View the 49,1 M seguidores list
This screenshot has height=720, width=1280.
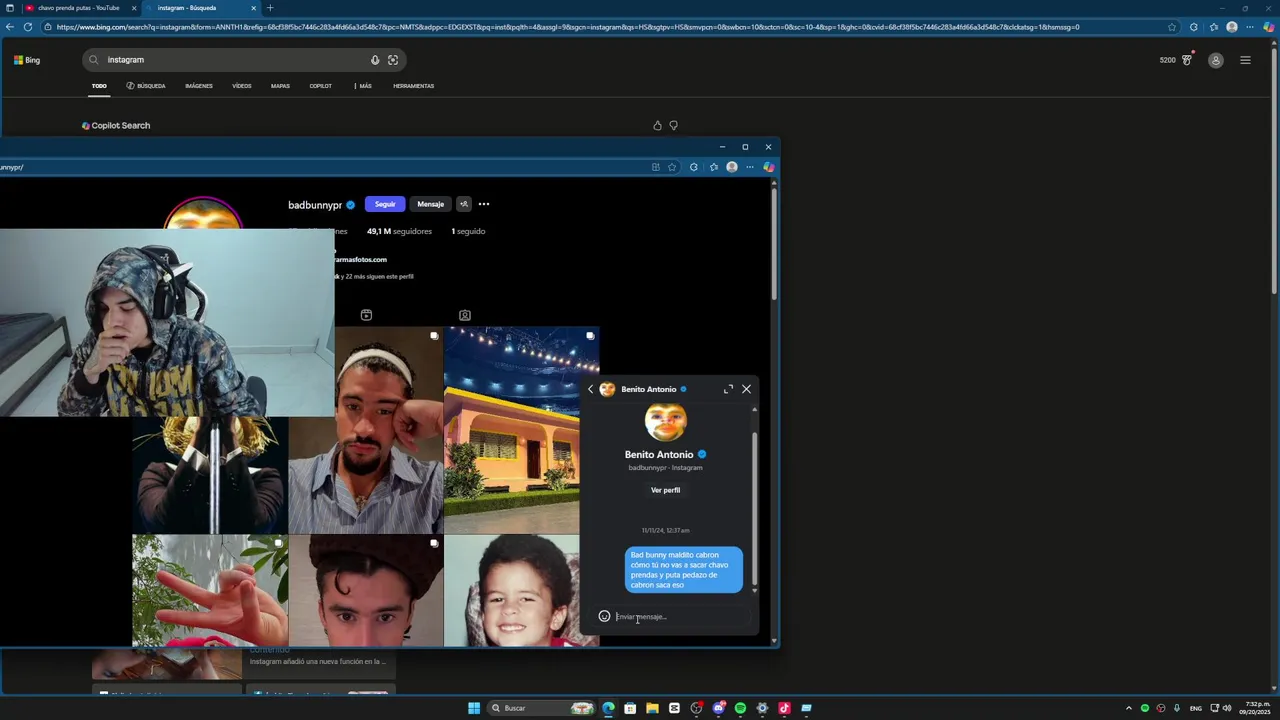pyautogui.click(x=399, y=231)
